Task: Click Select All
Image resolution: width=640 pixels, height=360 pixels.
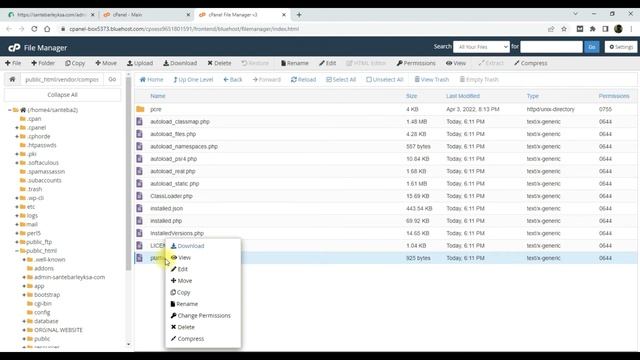Action: click(x=341, y=80)
